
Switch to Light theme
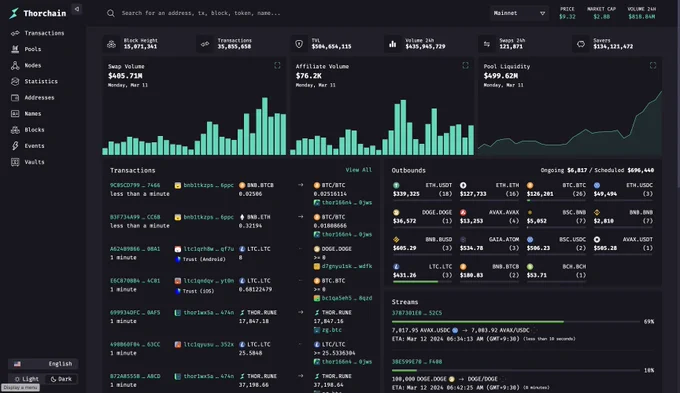pyautogui.click(x=27, y=379)
